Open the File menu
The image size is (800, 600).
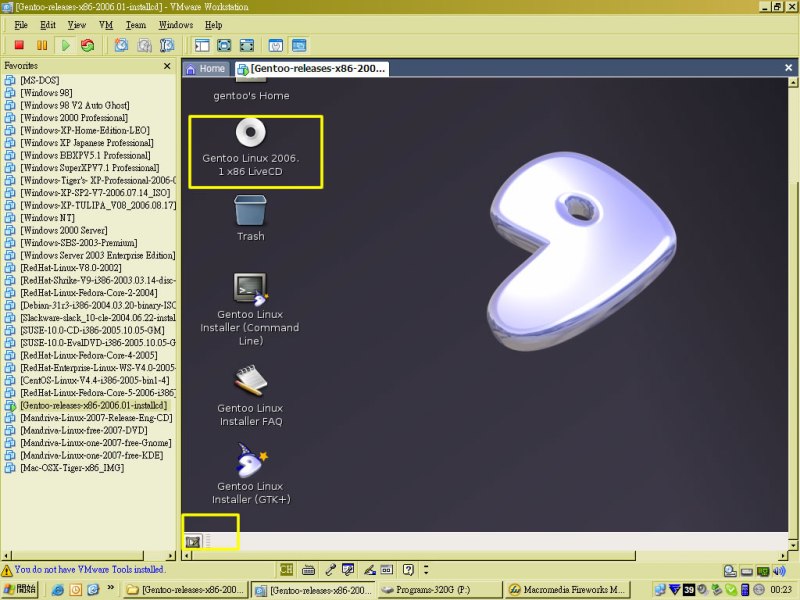21,25
